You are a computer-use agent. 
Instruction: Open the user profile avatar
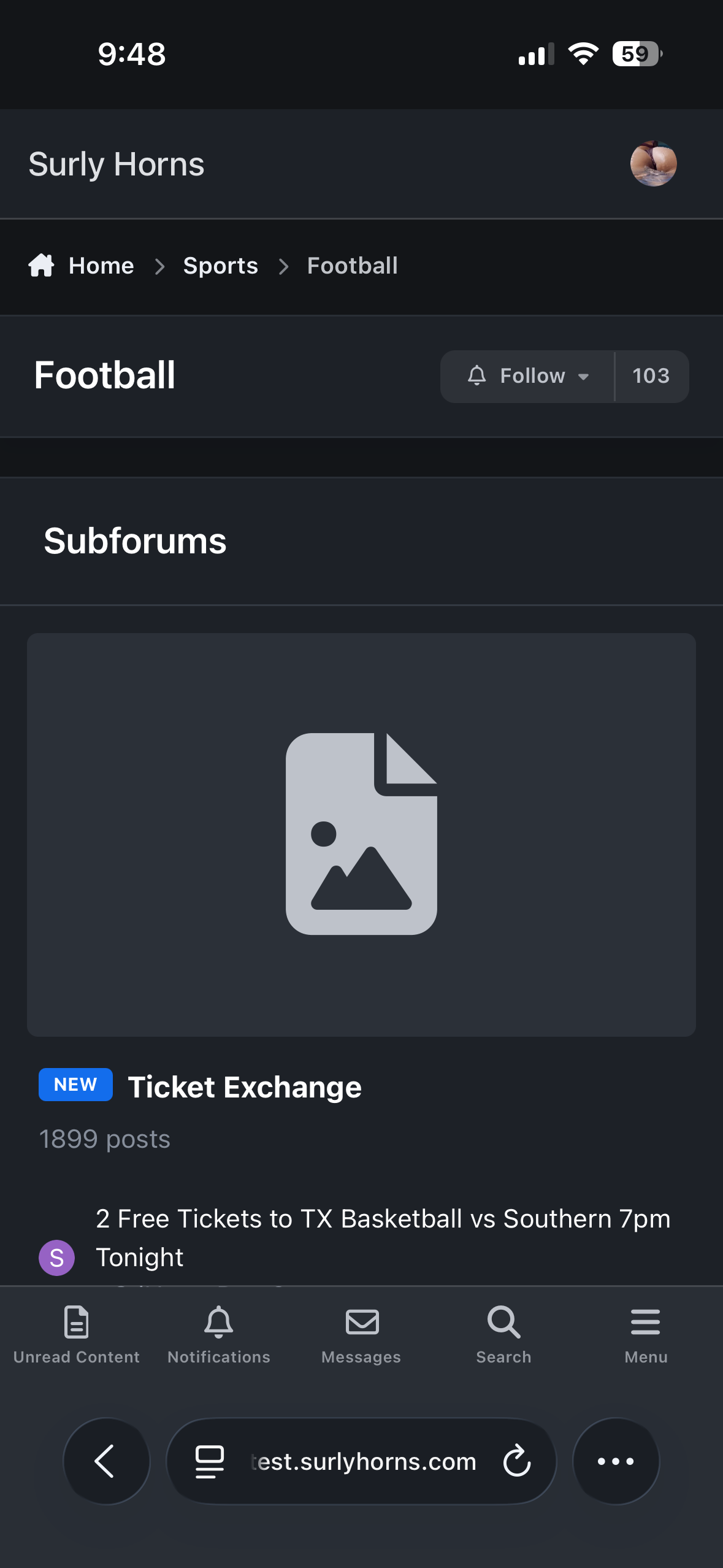point(653,164)
